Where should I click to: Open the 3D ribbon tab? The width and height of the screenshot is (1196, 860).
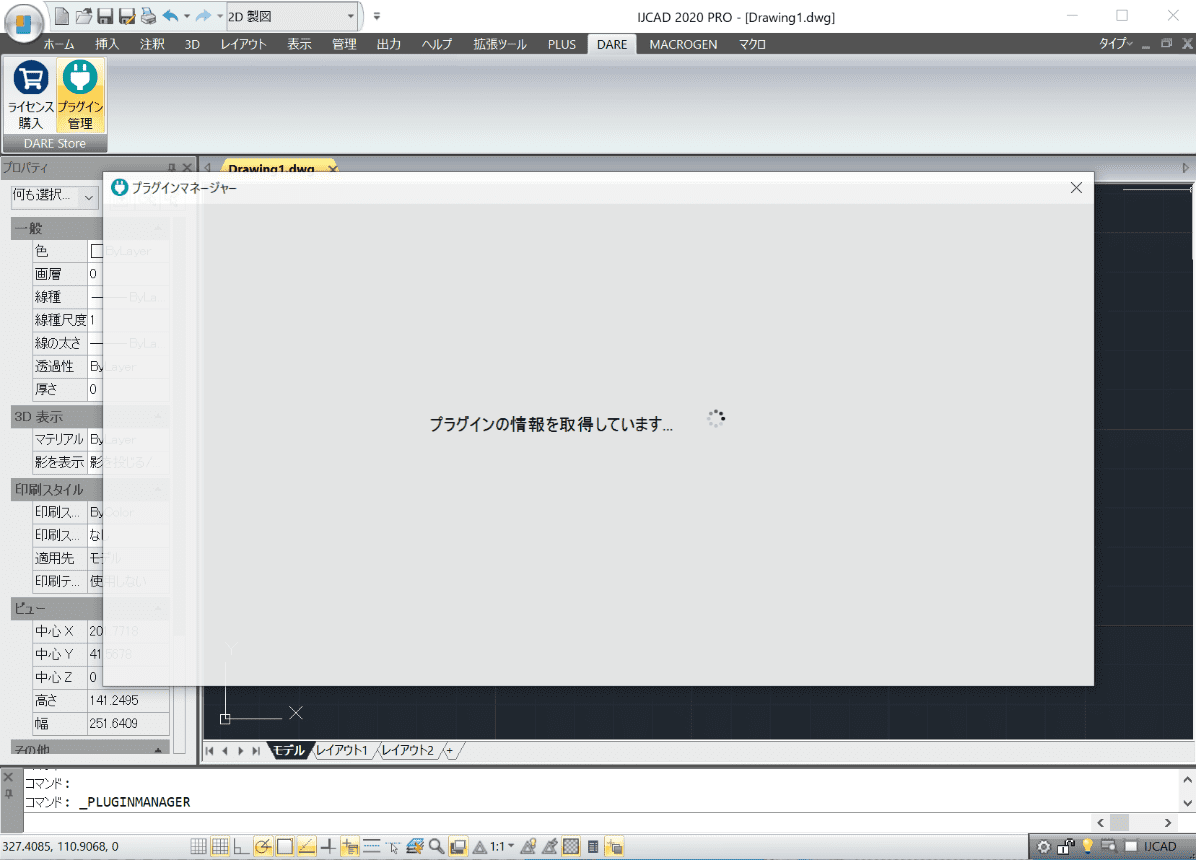click(192, 44)
